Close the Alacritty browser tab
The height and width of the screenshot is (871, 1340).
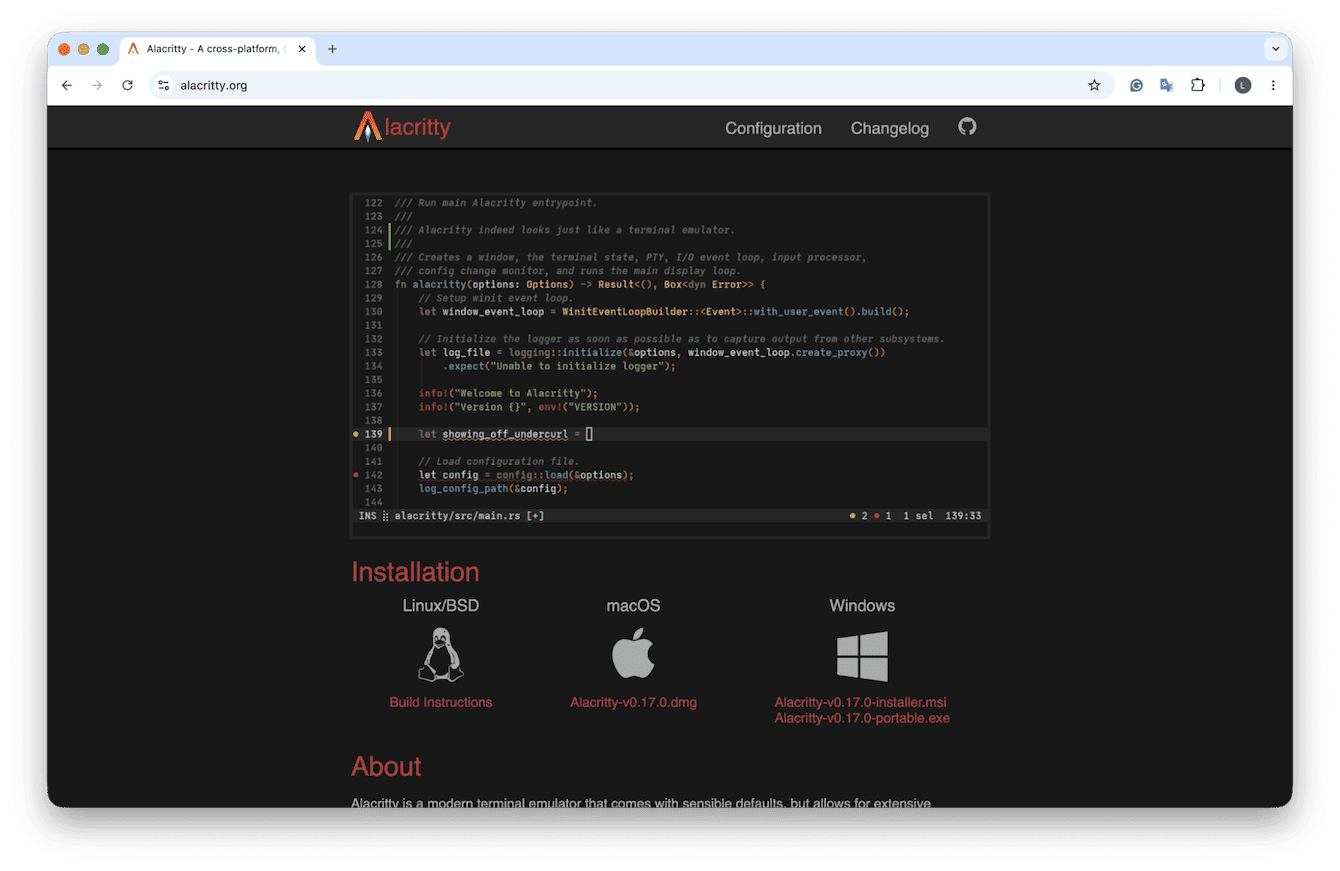coord(302,49)
